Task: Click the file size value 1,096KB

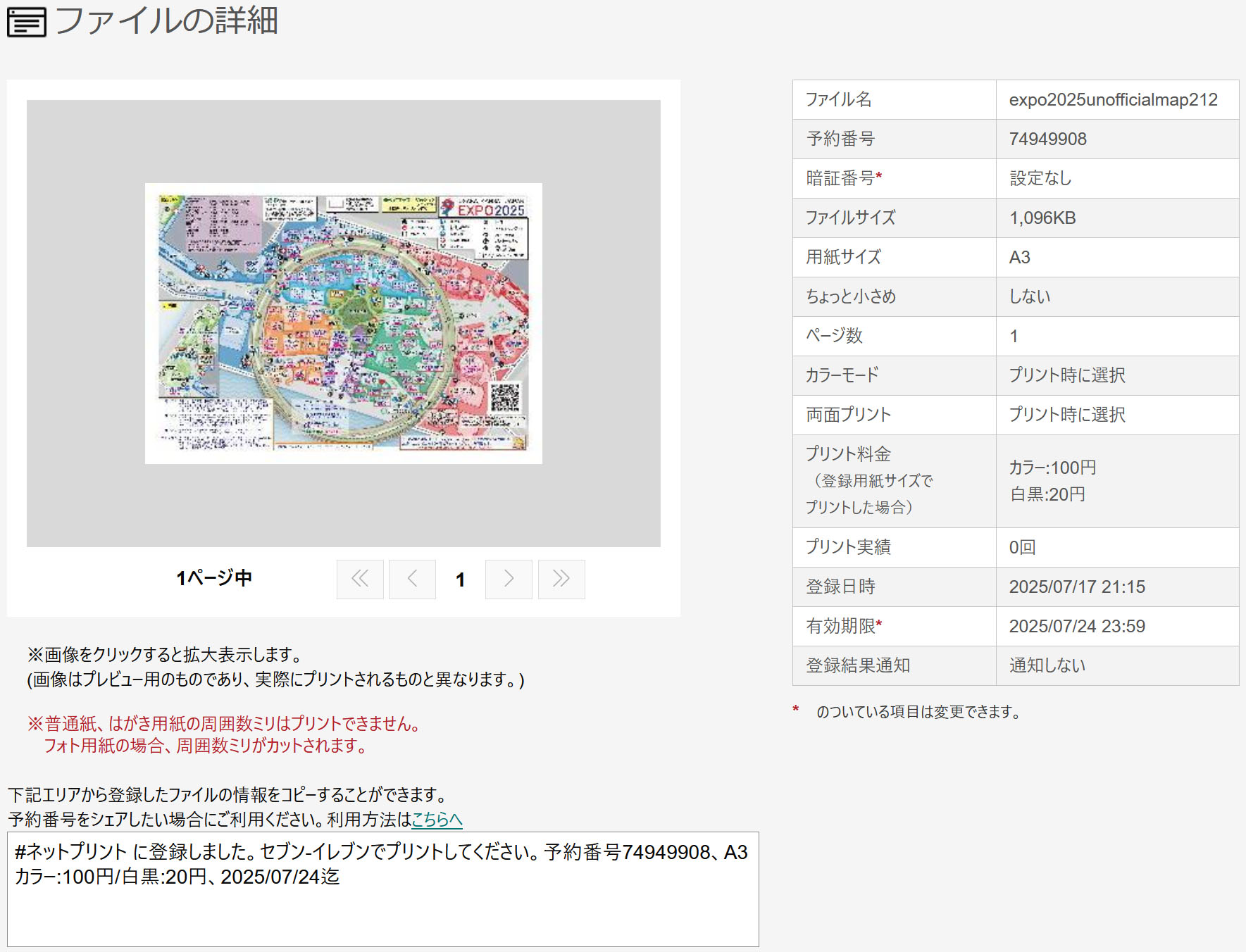Action: [x=1042, y=218]
